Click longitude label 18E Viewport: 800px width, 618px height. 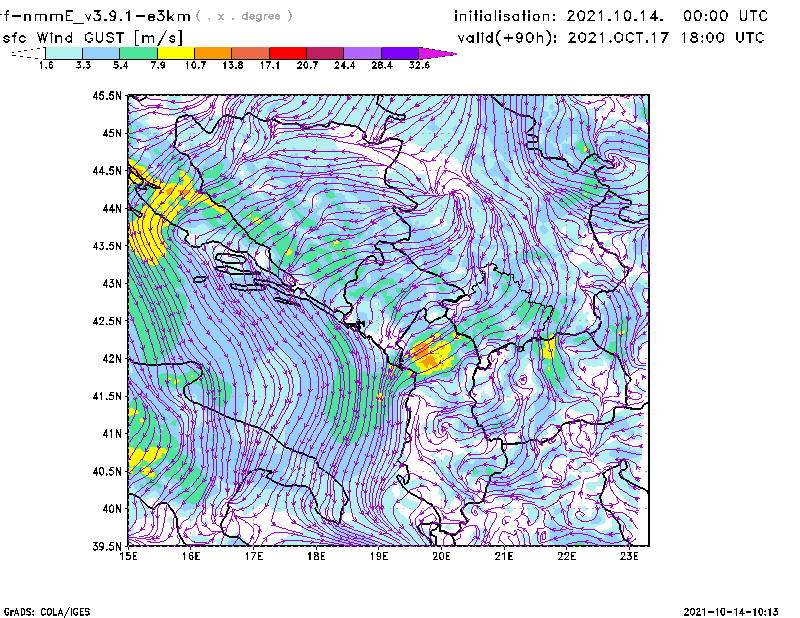[x=316, y=556]
